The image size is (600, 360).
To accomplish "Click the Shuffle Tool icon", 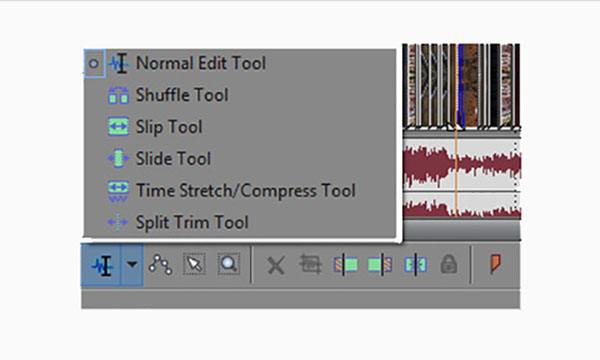I will [x=118, y=95].
